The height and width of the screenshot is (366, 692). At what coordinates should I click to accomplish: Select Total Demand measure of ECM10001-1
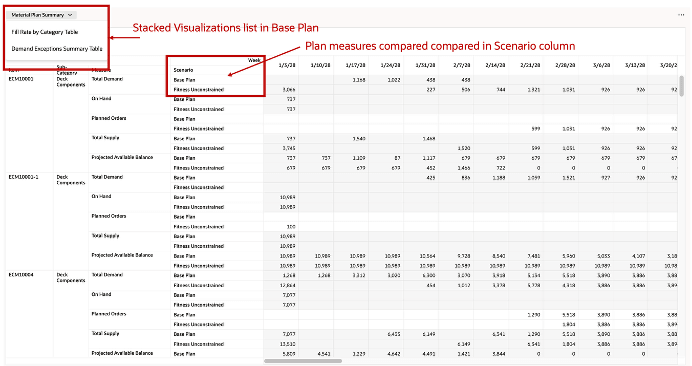pyautogui.click(x=107, y=177)
